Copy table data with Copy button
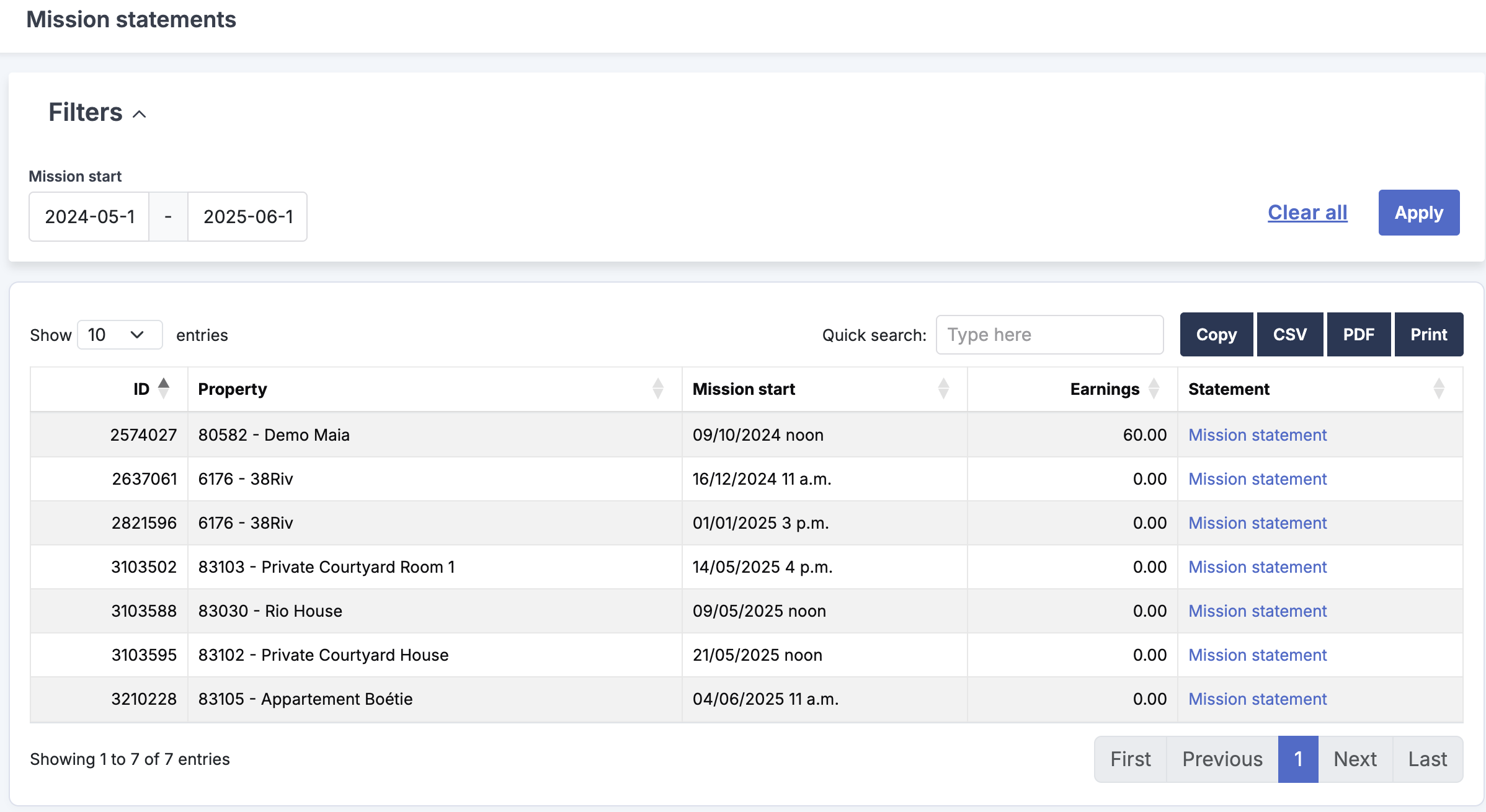The image size is (1486, 812). [1216, 335]
